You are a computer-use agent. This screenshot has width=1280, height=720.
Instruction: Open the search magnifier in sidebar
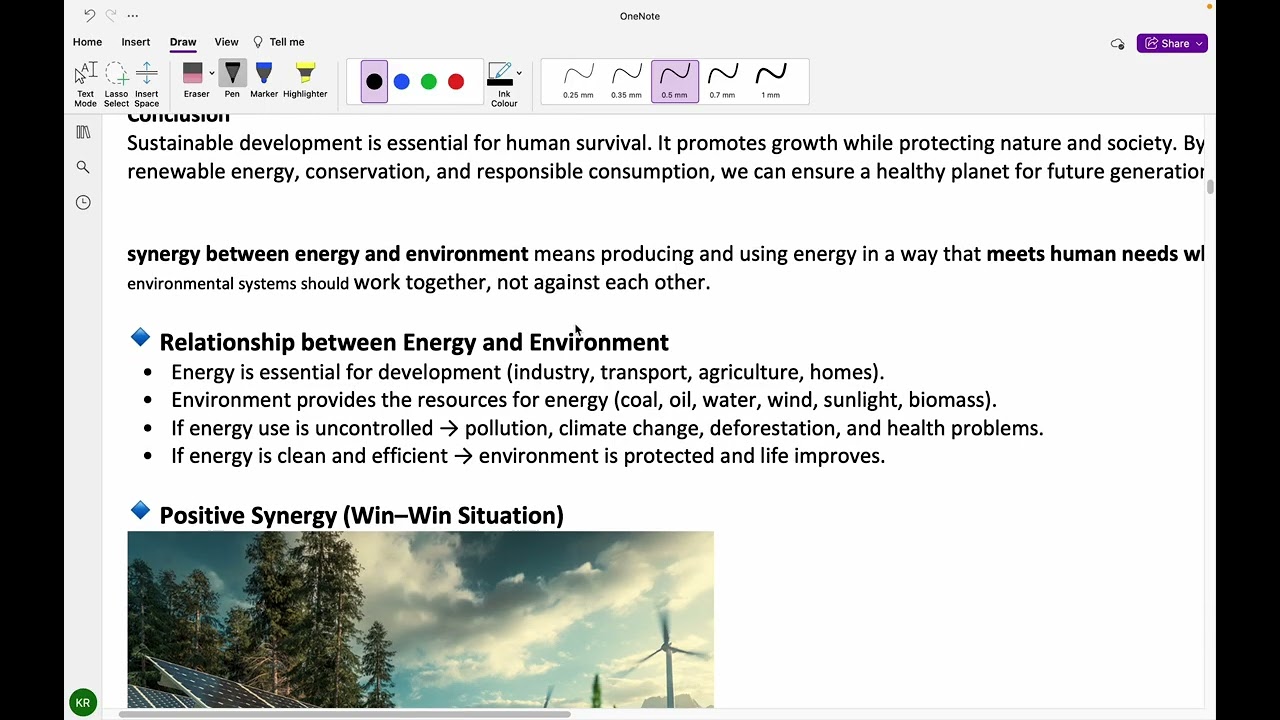[x=83, y=167]
